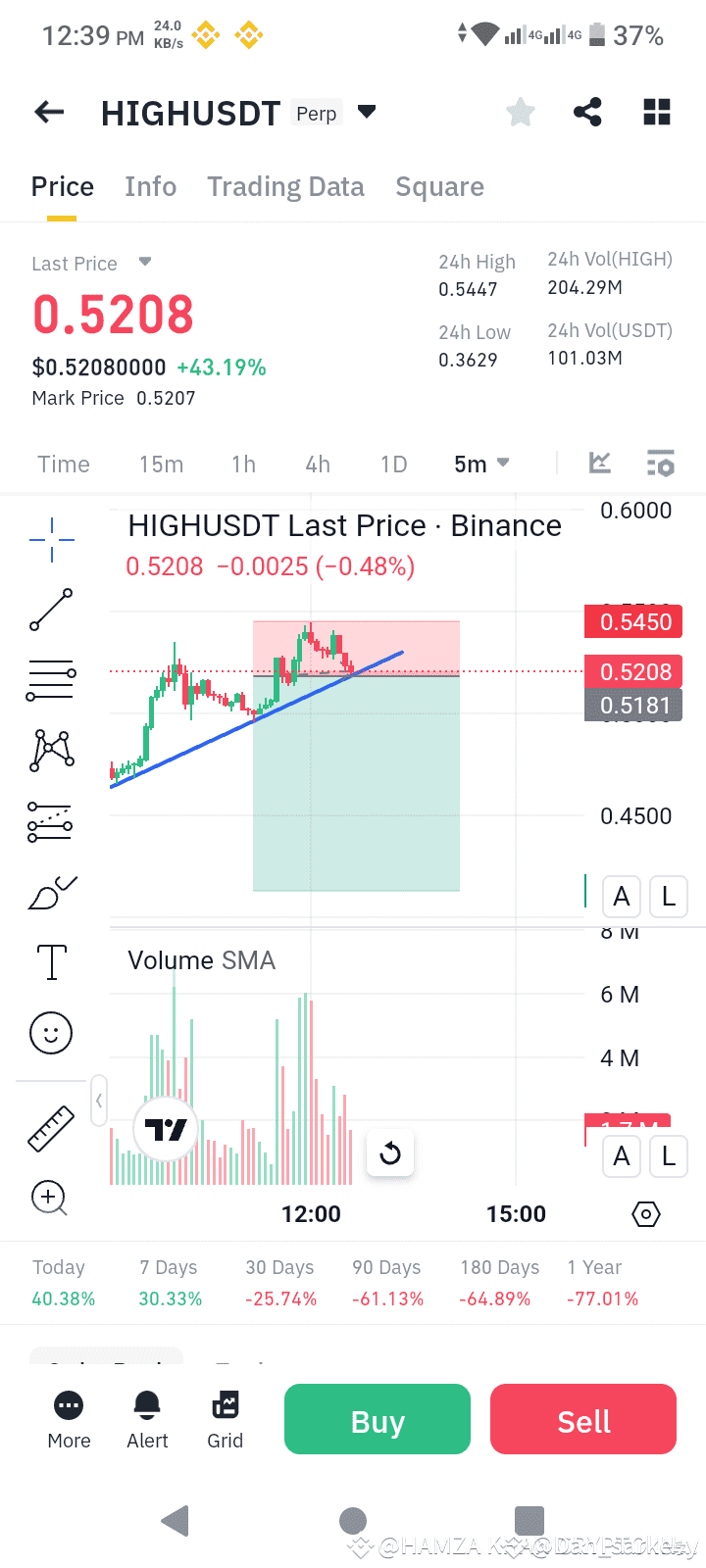Click the 24h High 0.5447 value
The image size is (706, 1568).
pos(468,289)
